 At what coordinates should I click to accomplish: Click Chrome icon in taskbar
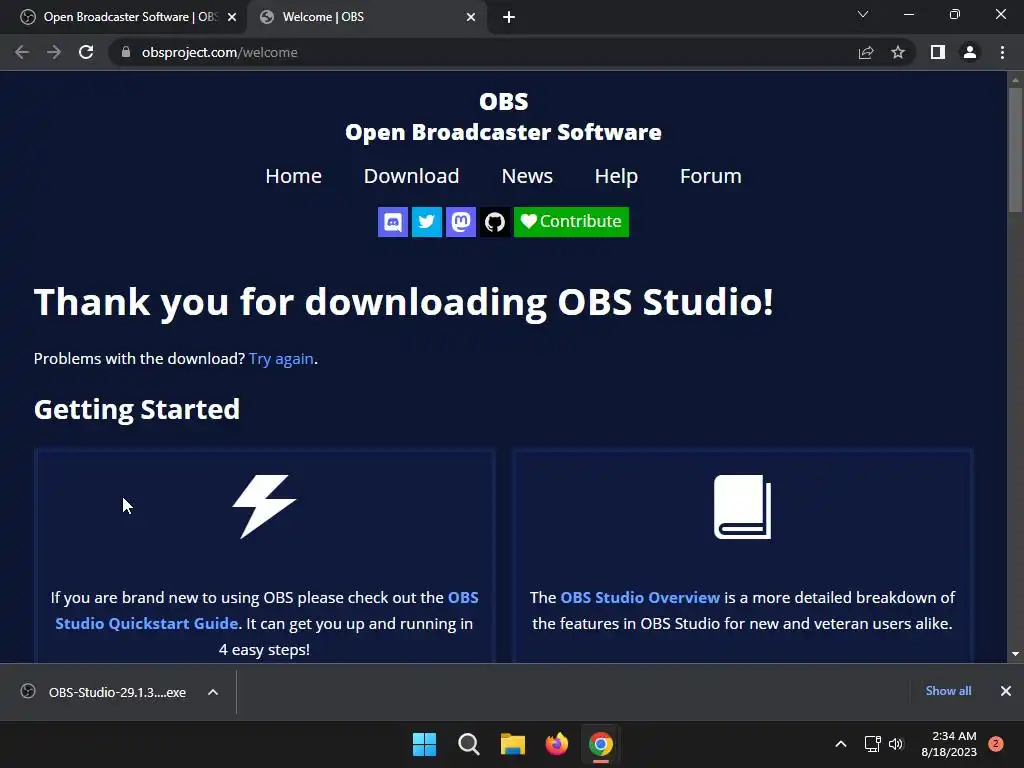(601, 744)
